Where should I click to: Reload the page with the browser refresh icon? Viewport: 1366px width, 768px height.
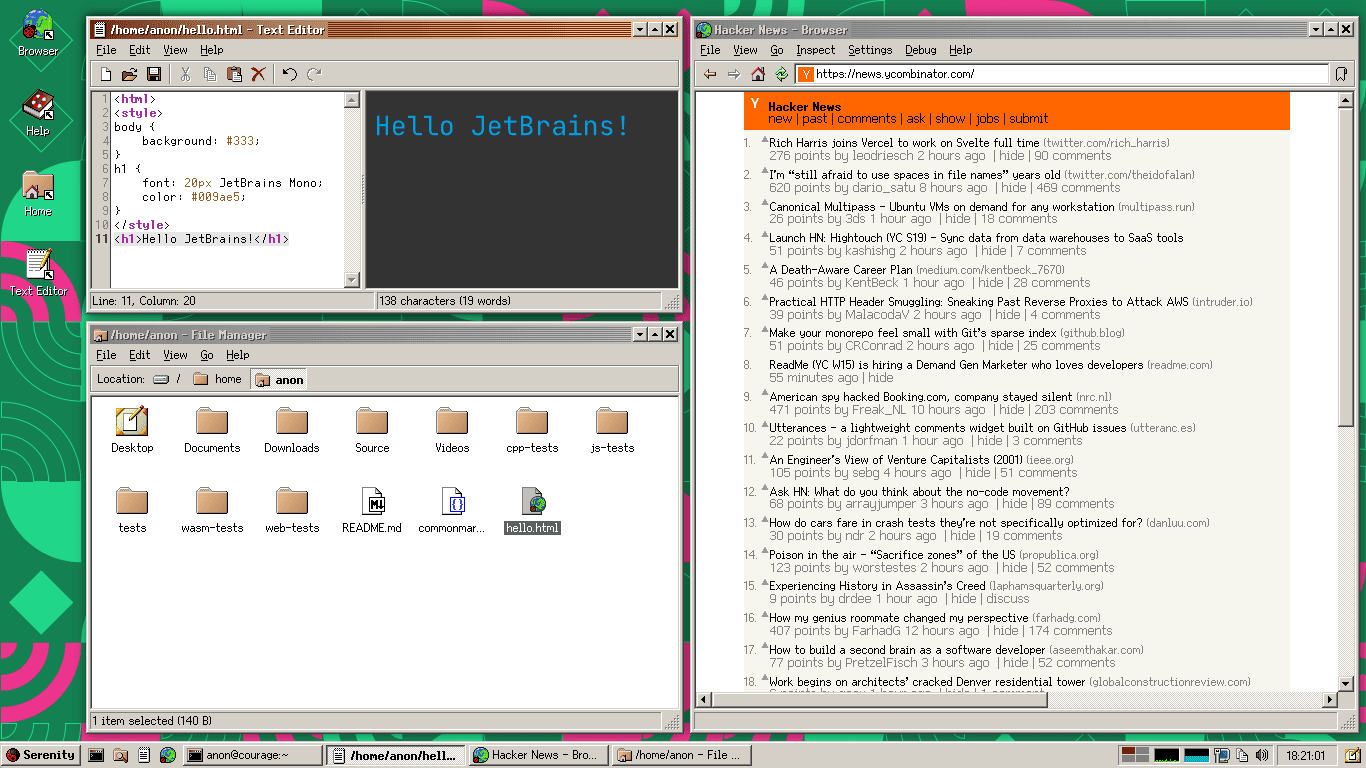[782, 74]
